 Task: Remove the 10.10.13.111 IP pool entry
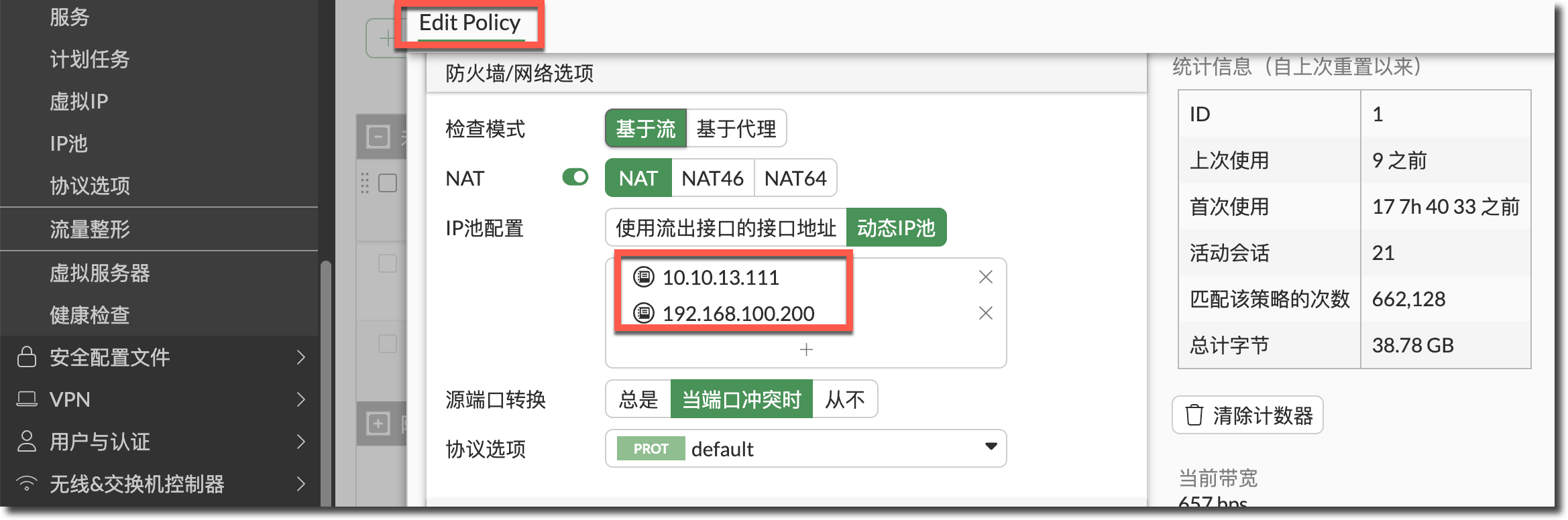coord(985,277)
